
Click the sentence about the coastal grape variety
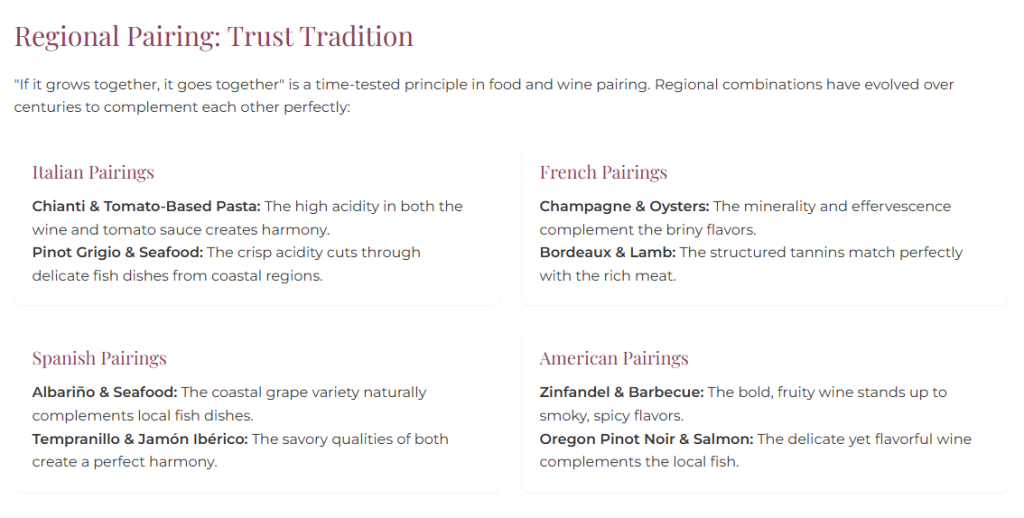click(x=303, y=392)
